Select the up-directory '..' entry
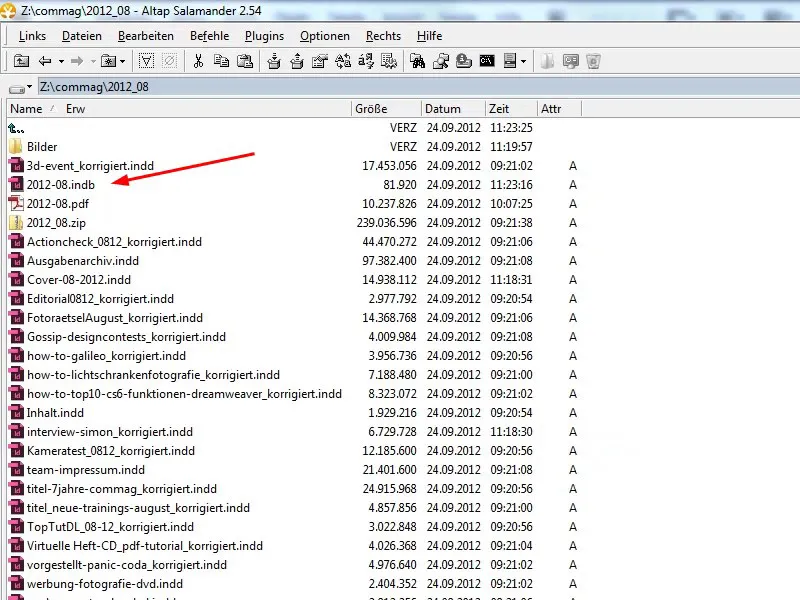Viewport: 800px width, 600px height. coord(16,128)
